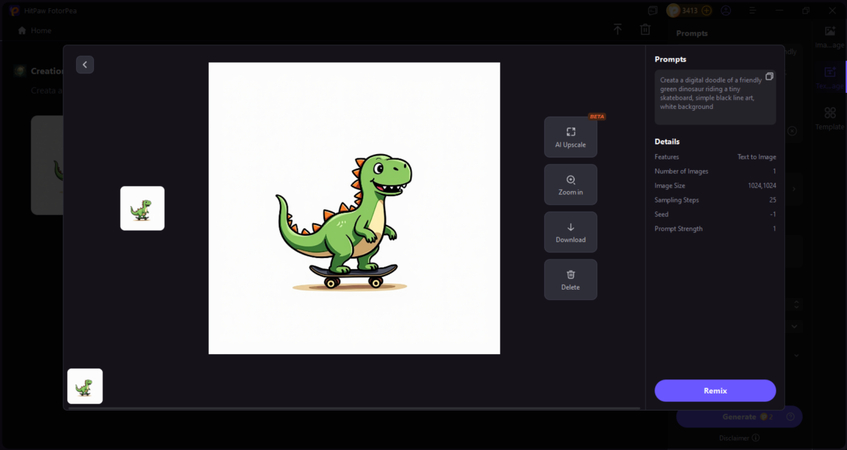
Task: Open the Image to image sidebar tab
Action: pyautogui.click(x=830, y=37)
